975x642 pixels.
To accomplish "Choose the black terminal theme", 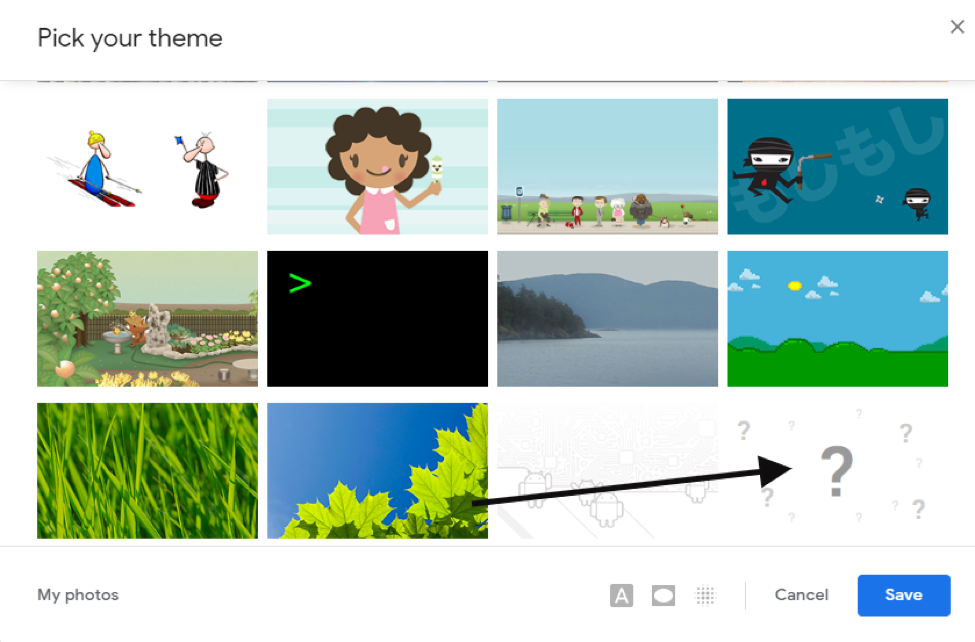I will point(377,319).
